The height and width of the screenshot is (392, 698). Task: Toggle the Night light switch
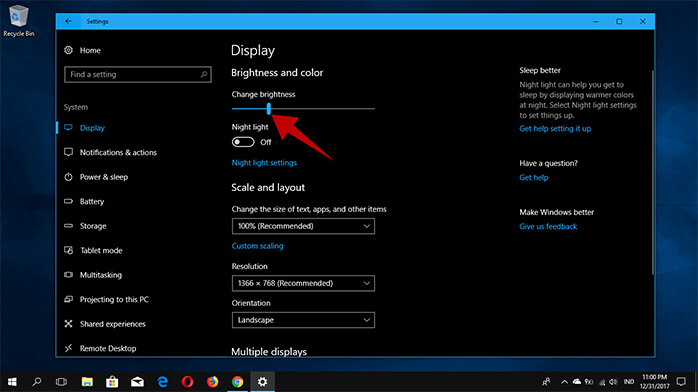click(243, 142)
